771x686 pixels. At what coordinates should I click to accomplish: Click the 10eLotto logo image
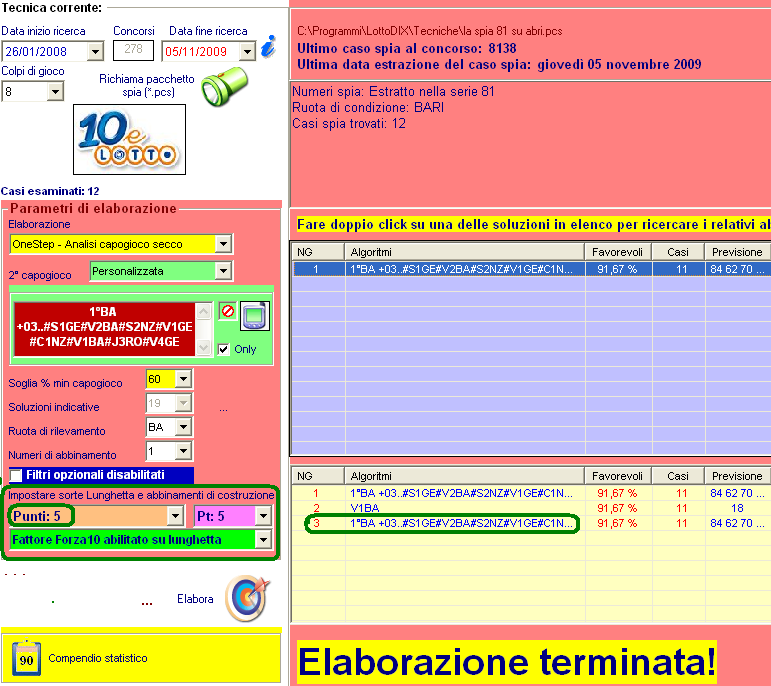click(x=129, y=139)
